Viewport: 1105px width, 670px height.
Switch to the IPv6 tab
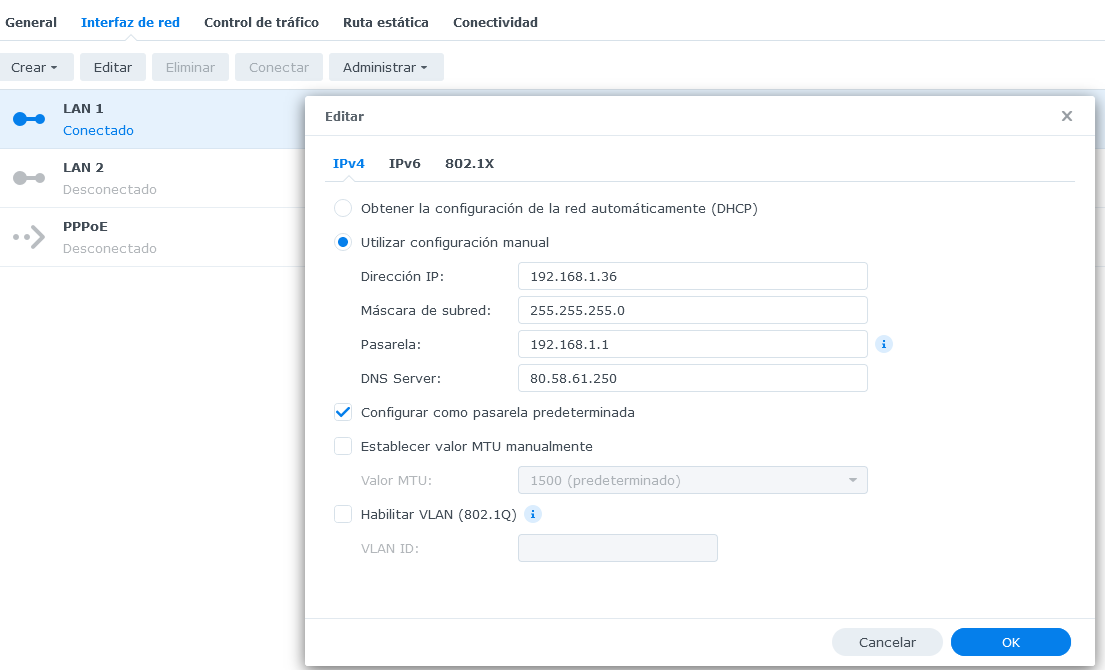tap(404, 163)
